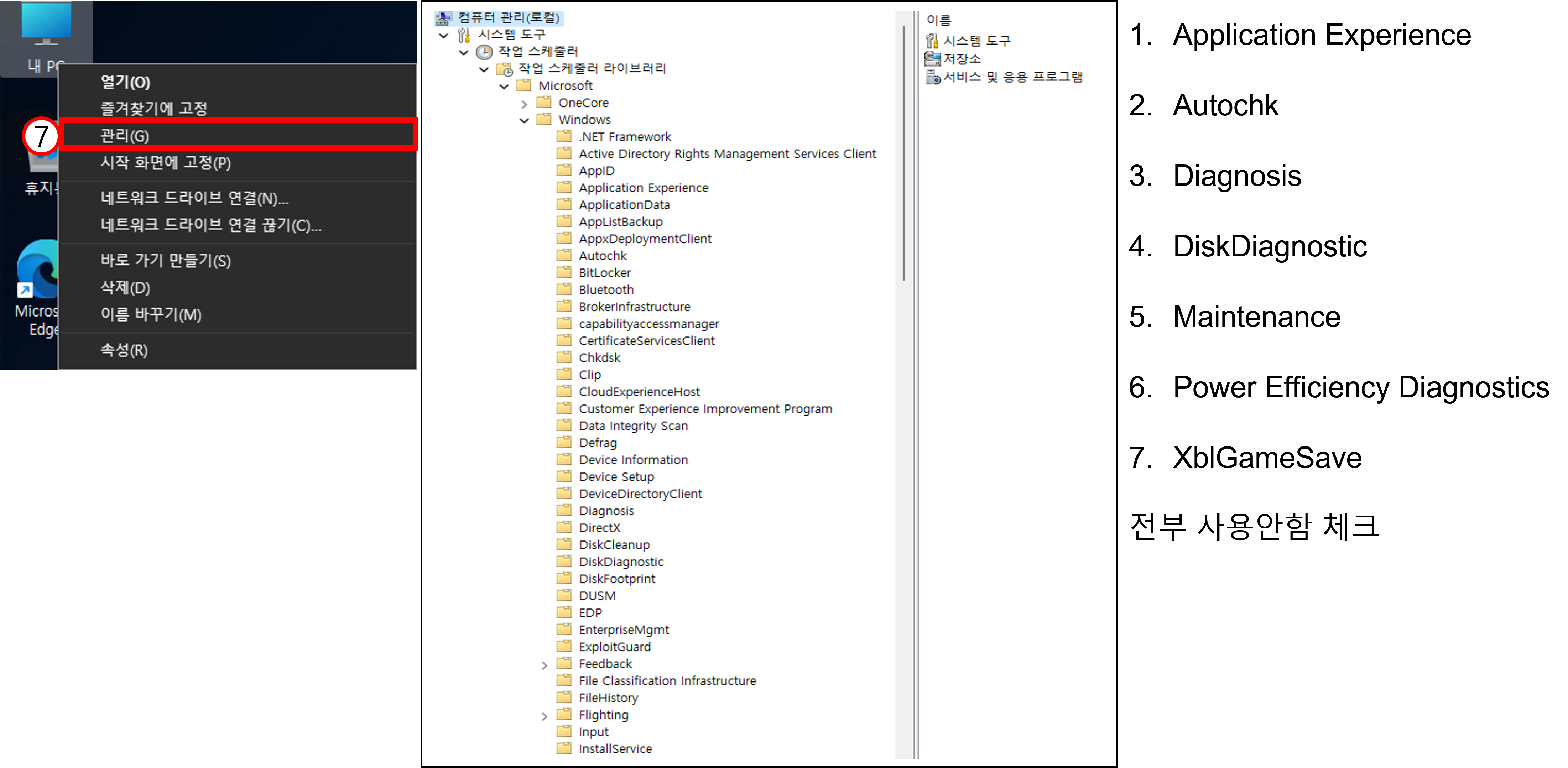Click 네트워크 드라이브 연결(N) menu entry
This screenshot has height=768, width=1568.
194,198
